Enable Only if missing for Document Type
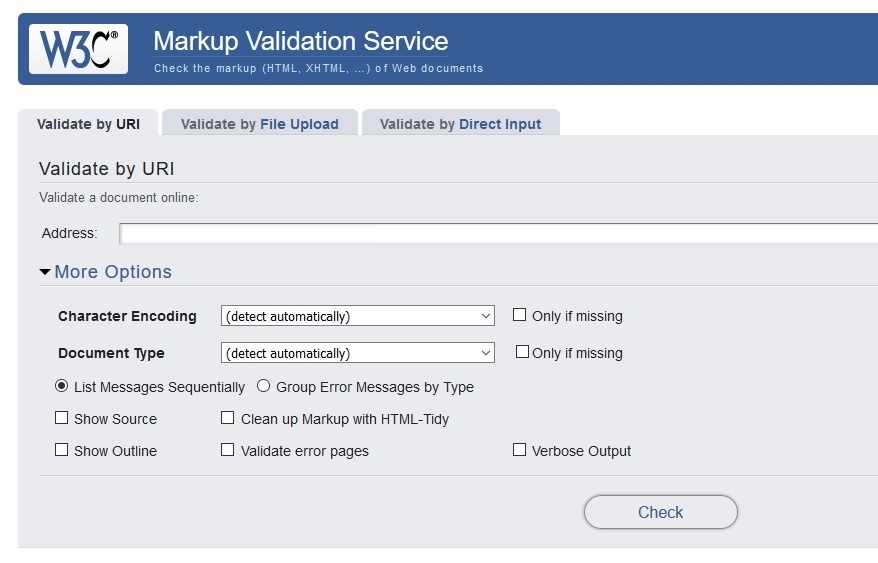Screen dimensions: 878x563 (x=522, y=352)
